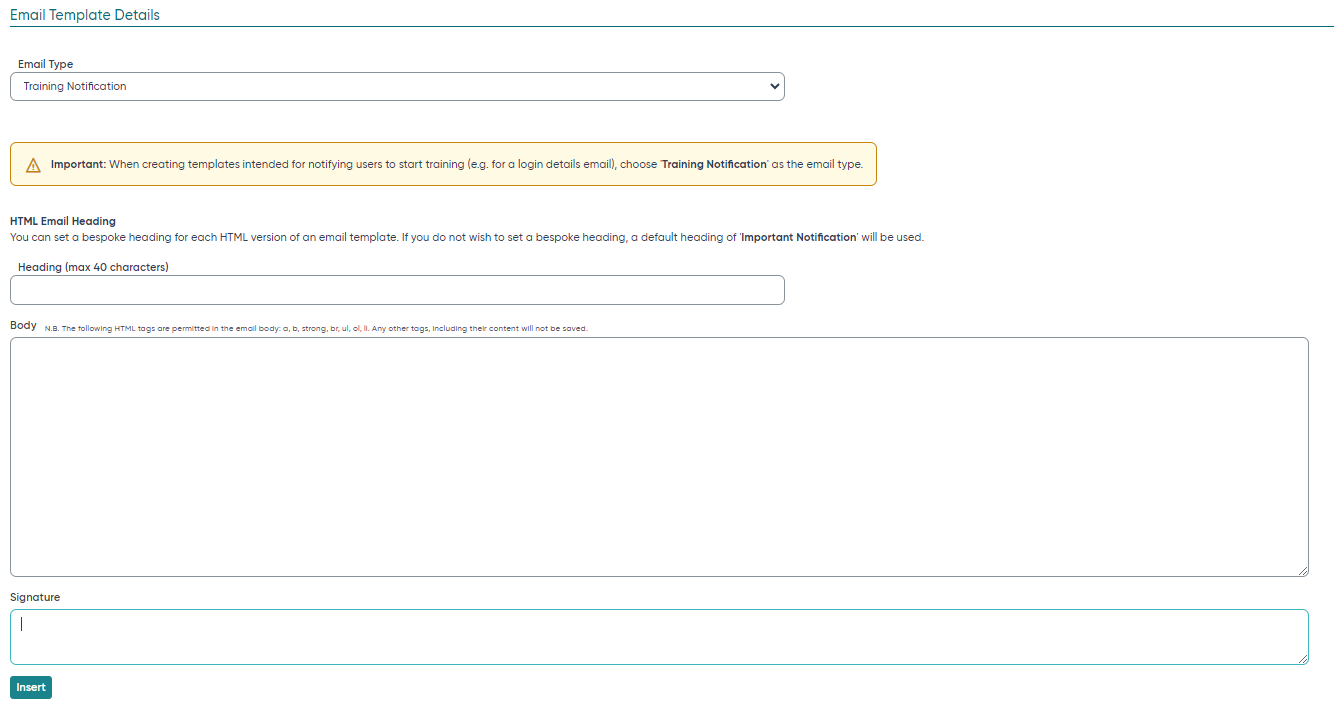
Task: Click the N.B. permitted HTML tags note
Action: tap(316, 328)
